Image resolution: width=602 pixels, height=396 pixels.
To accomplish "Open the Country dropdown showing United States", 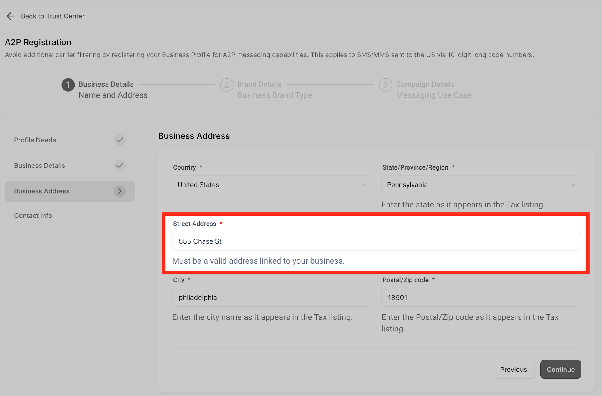I will [x=271, y=185].
